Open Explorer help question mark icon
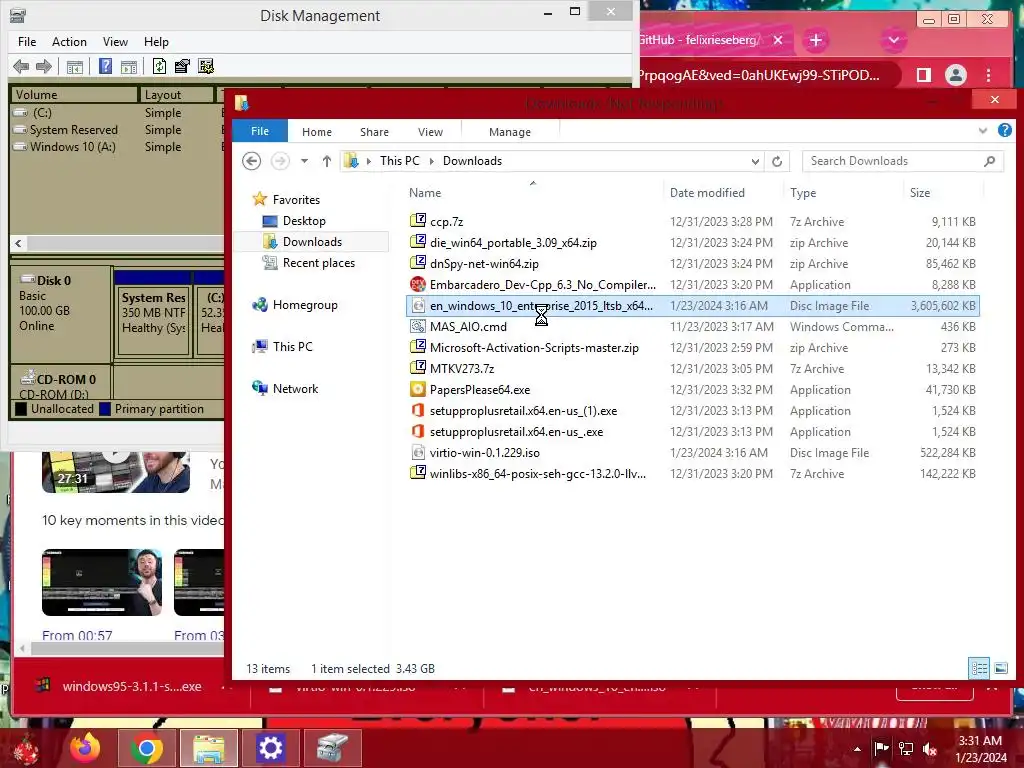The width and height of the screenshot is (1024, 768). pyautogui.click(x=1004, y=131)
